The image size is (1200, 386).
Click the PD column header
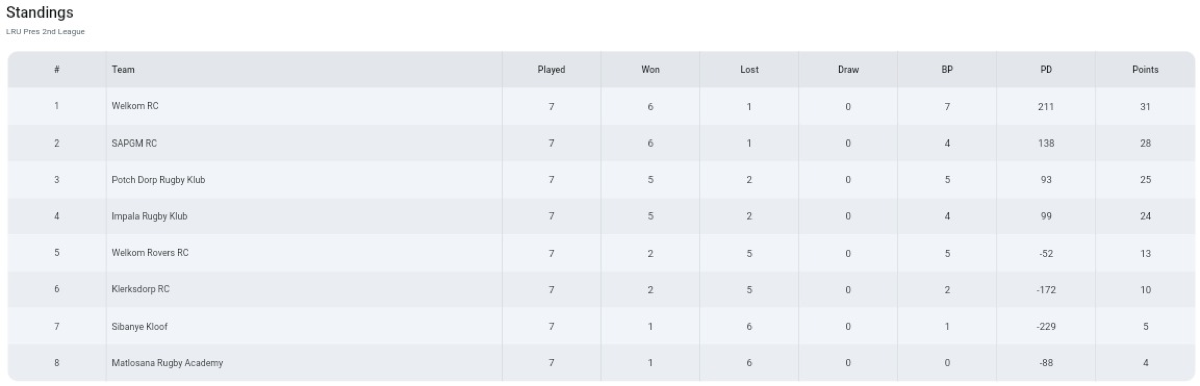pos(1046,70)
